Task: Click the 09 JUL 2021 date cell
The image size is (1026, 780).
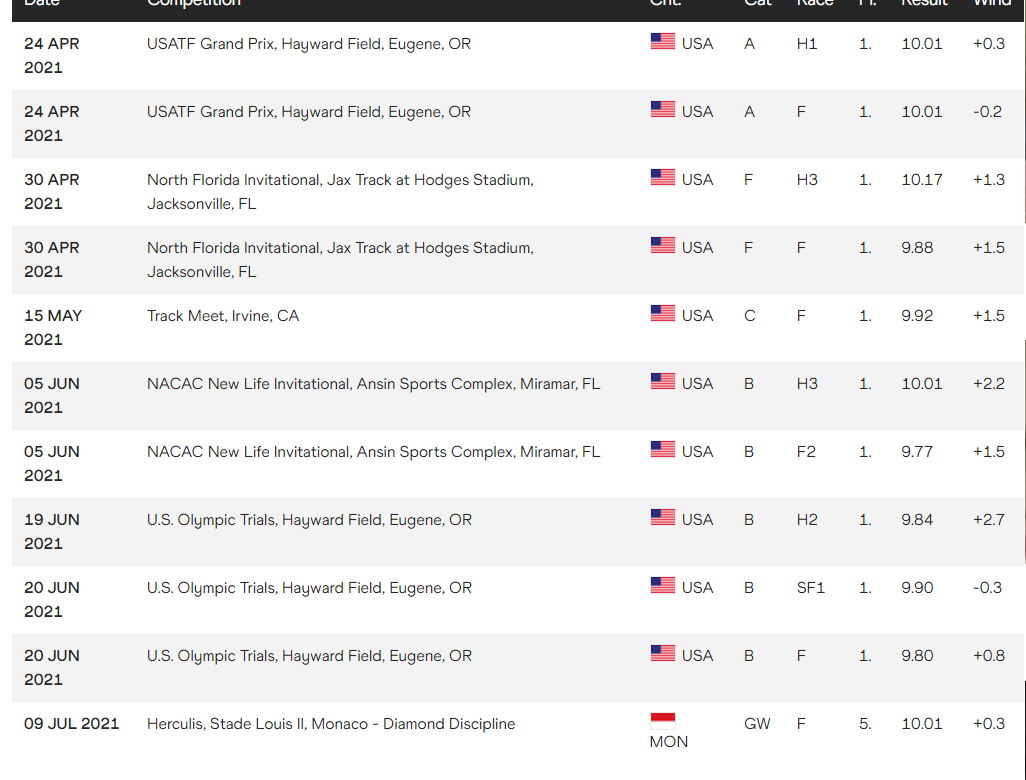Action: (x=71, y=724)
